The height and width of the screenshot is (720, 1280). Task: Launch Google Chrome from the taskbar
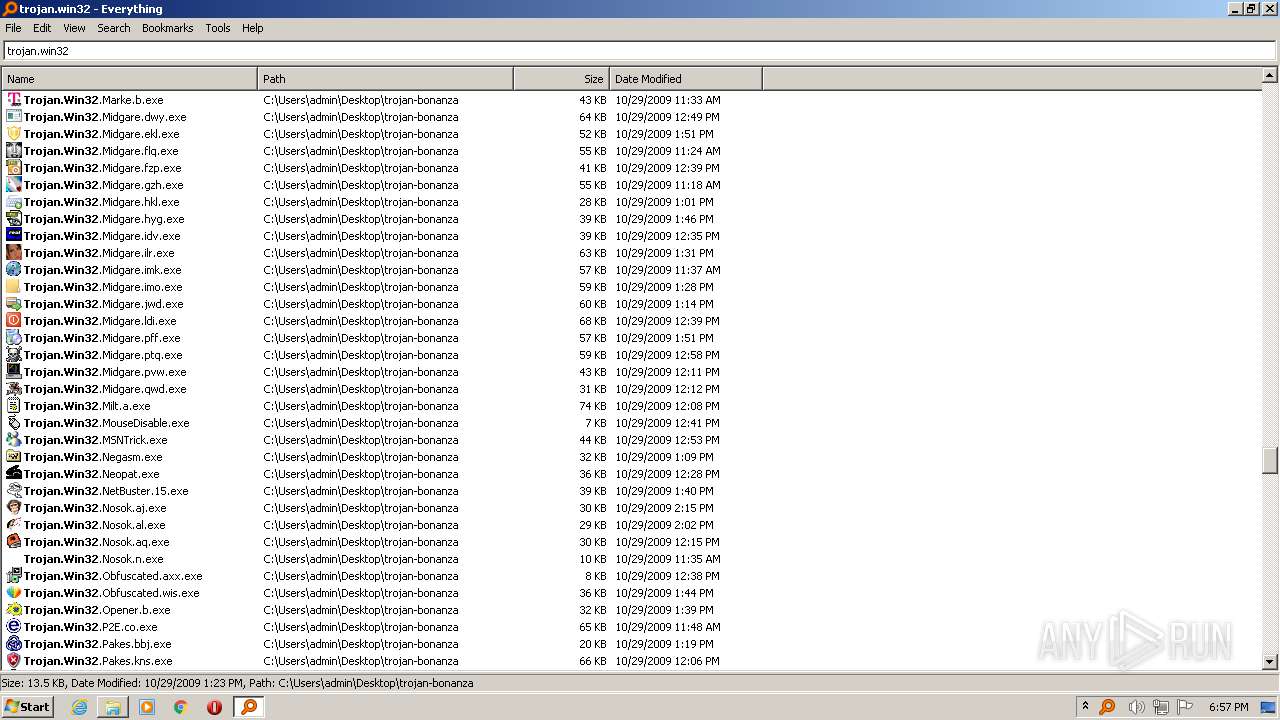(x=181, y=707)
